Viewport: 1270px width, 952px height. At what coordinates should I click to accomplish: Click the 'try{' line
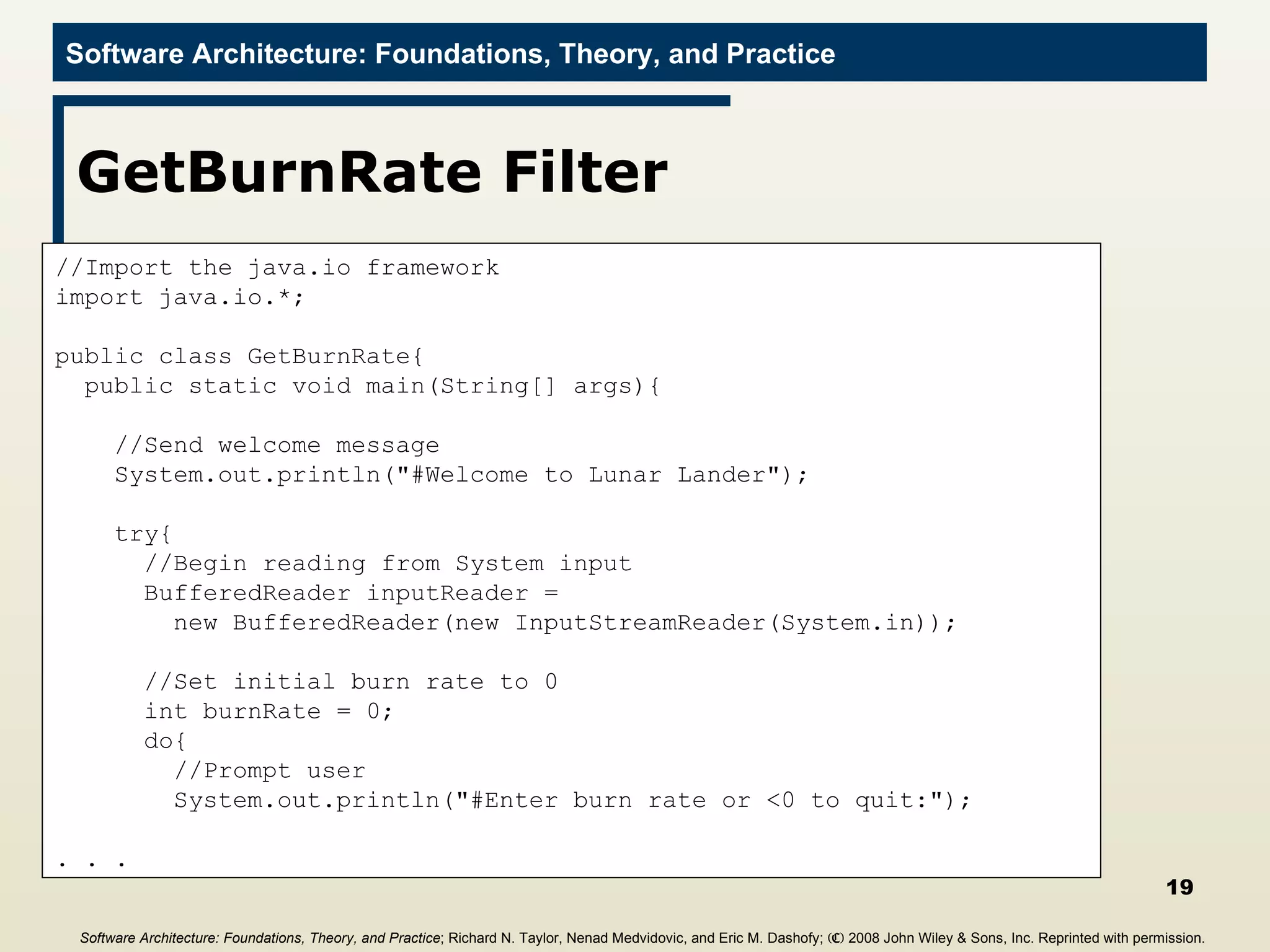pyautogui.click(x=143, y=534)
